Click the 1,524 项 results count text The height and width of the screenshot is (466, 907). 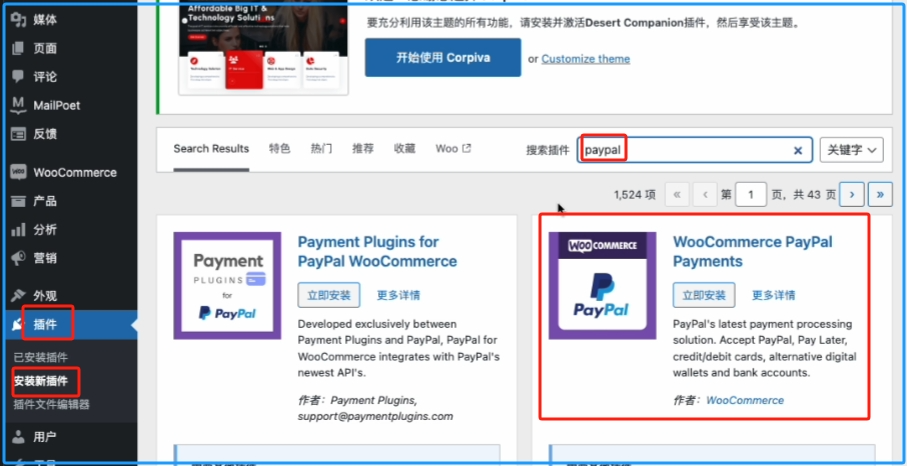635,195
